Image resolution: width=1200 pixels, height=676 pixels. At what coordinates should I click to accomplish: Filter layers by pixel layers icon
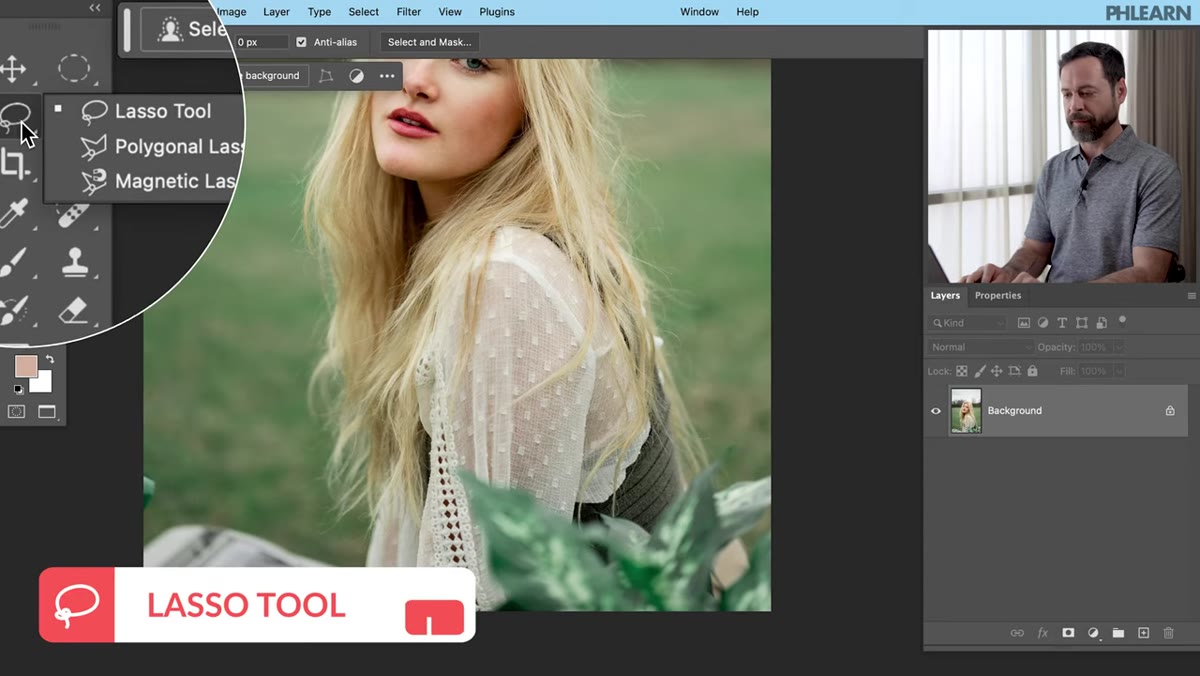(x=1024, y=323)
